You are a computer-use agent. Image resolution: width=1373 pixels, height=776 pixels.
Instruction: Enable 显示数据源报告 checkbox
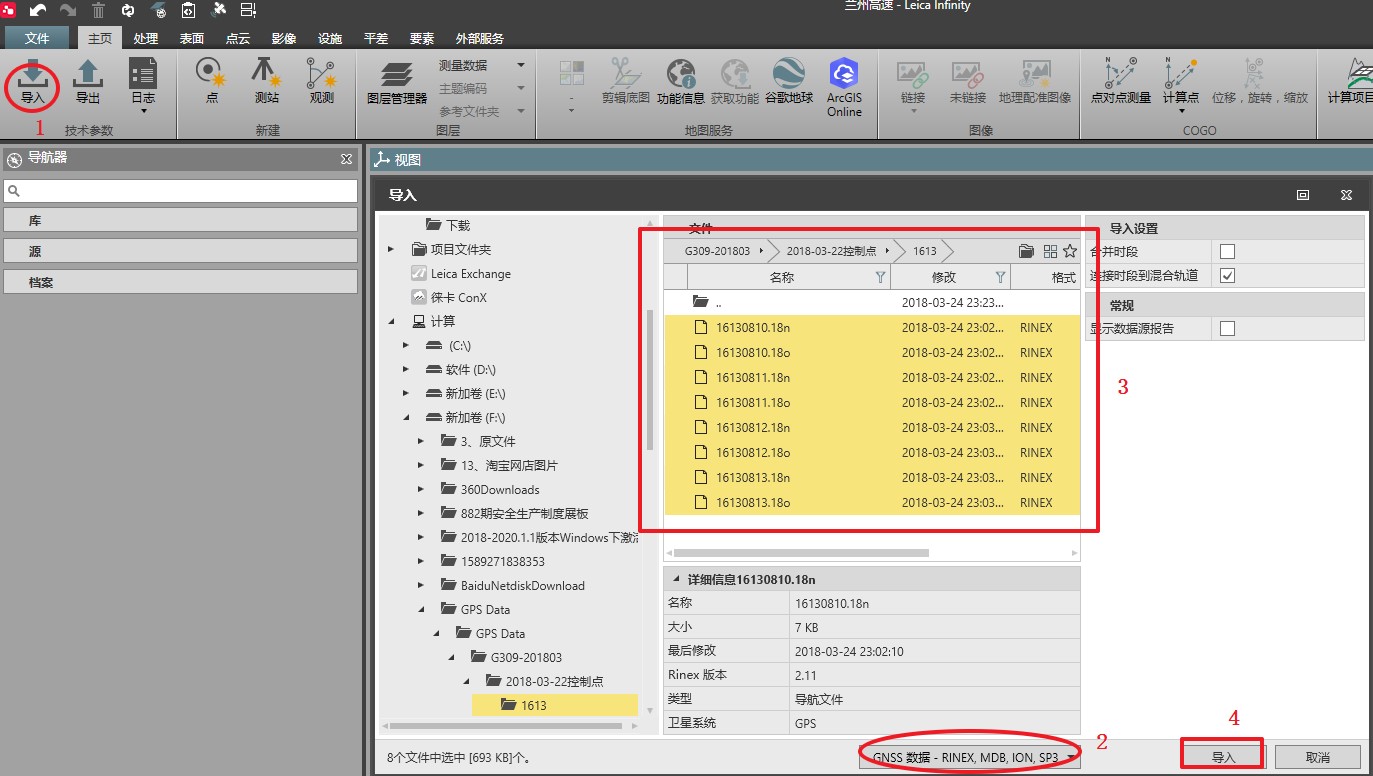1227,328
